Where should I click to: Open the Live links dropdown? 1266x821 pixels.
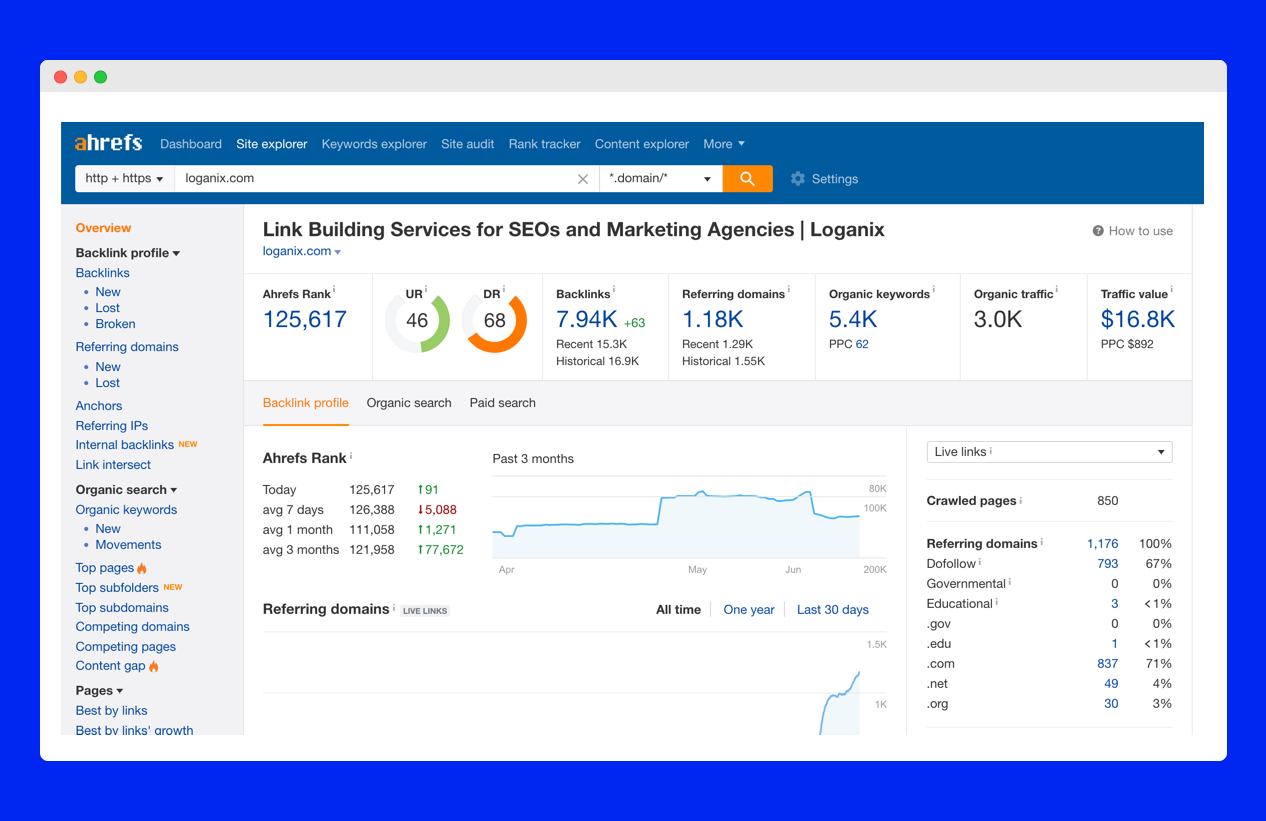[x=1049, y=452]
